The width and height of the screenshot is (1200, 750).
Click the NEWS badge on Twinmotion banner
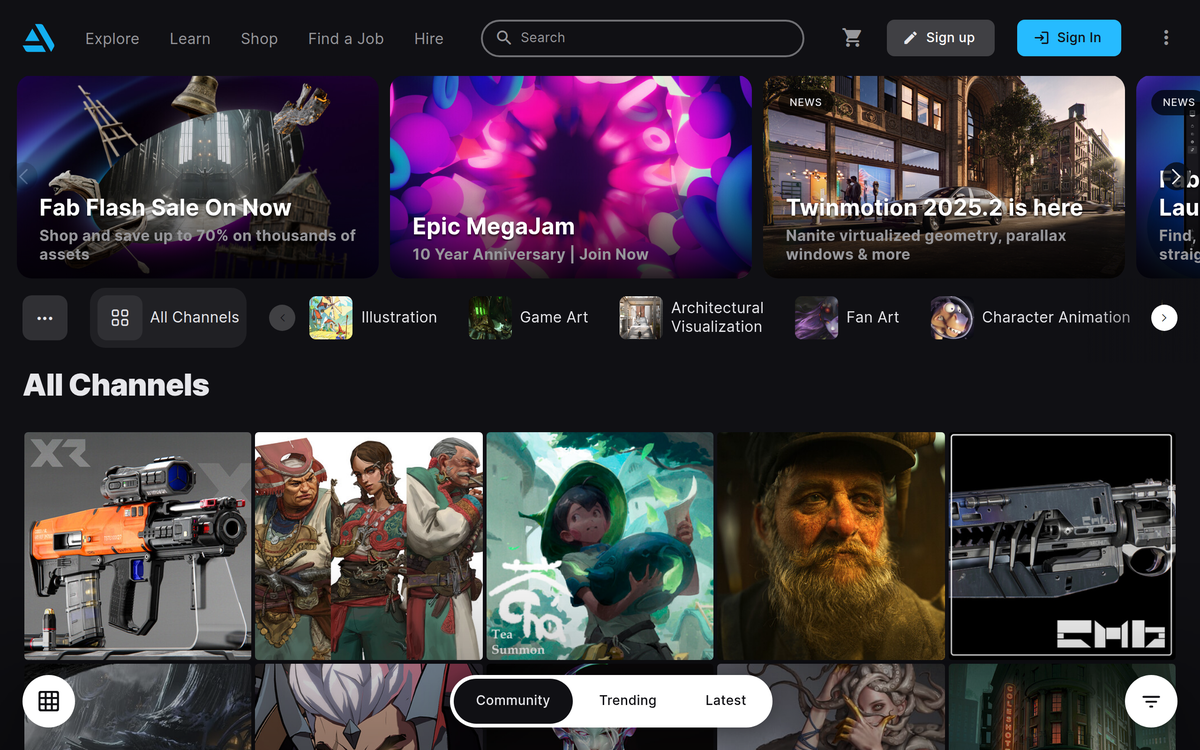[x=806, y=102]
